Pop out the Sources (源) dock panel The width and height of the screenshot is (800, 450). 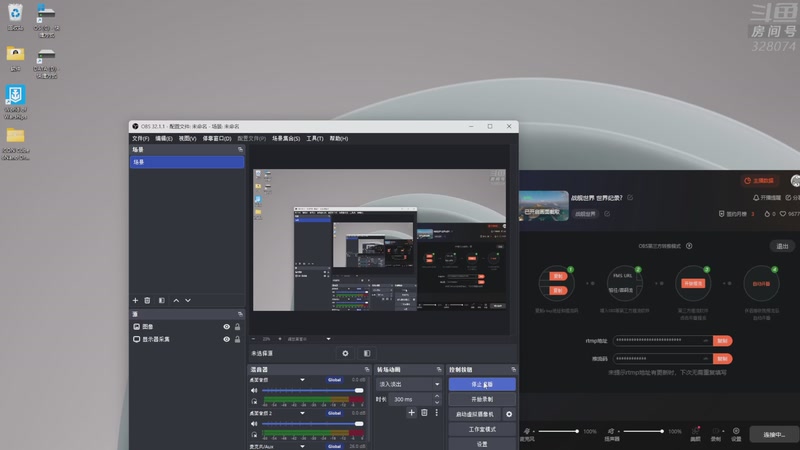click(x=240, y=314)
